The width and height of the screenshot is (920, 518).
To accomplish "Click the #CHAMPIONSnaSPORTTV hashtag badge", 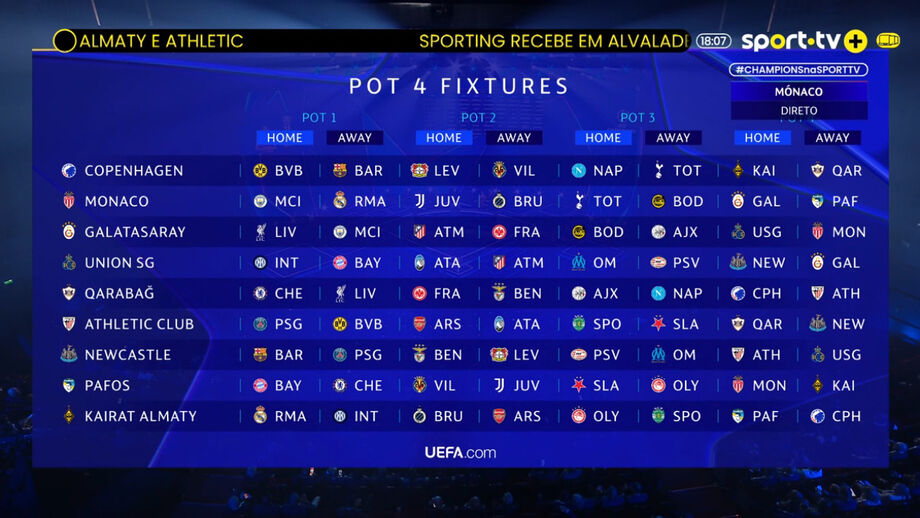I will click(798, 70).
